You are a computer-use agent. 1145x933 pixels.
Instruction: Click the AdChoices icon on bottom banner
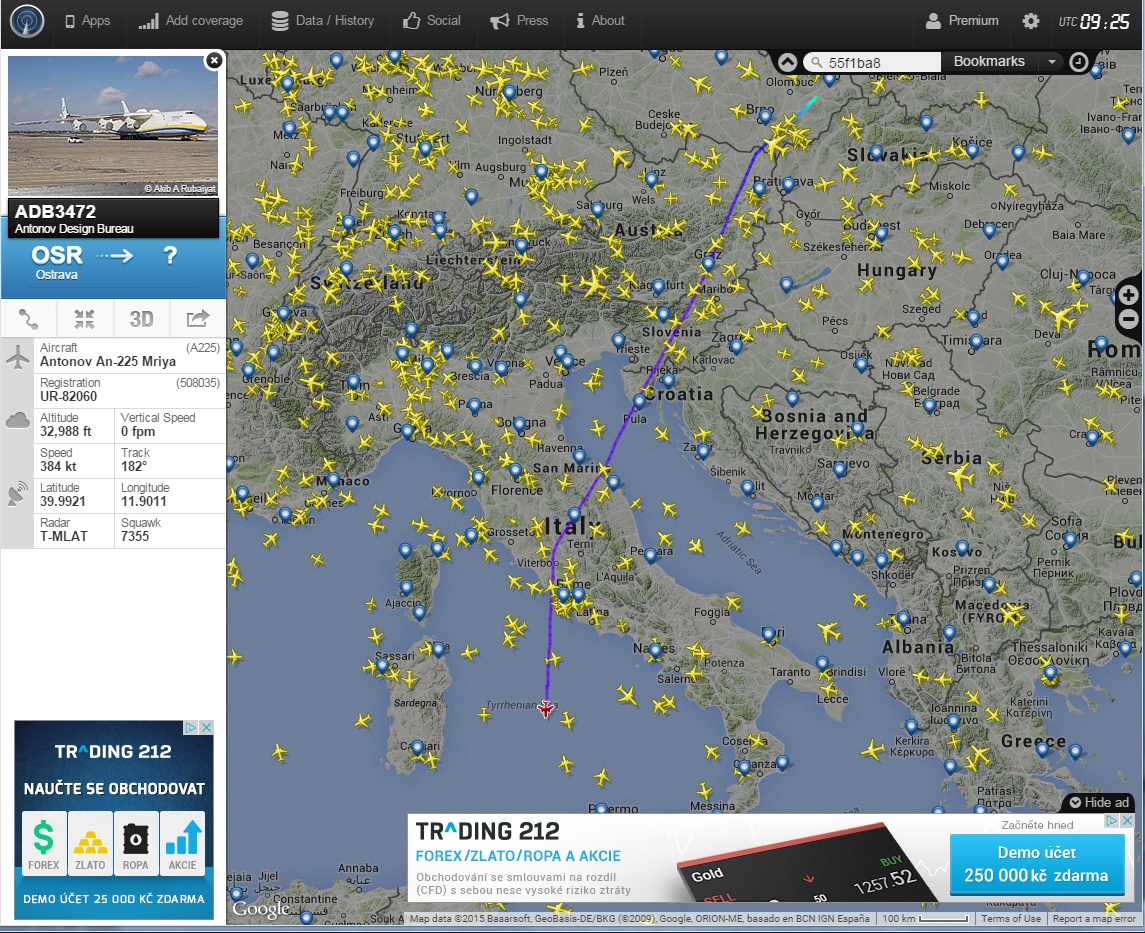(1112, 821)
